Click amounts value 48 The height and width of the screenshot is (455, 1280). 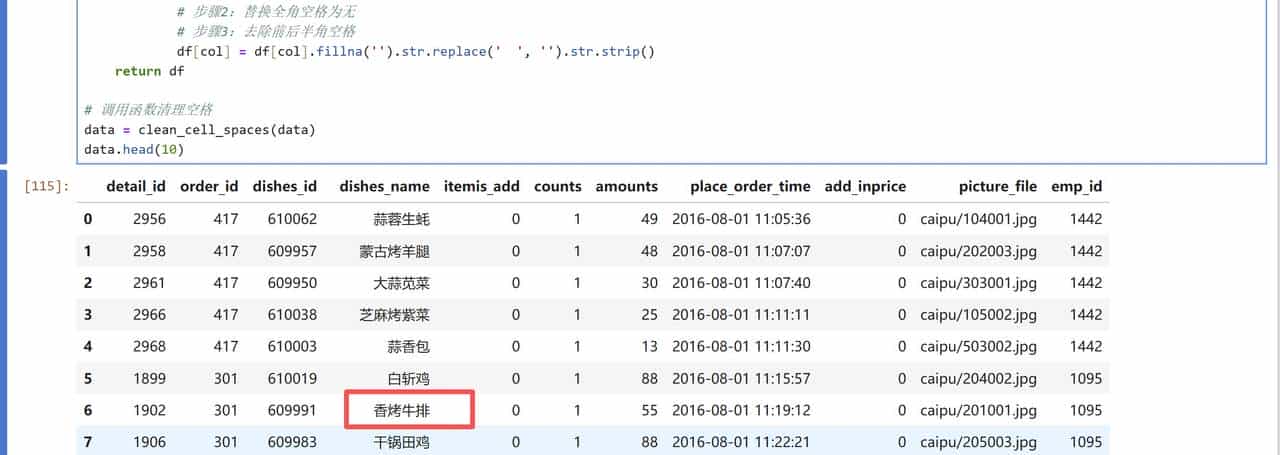[649, 251]
